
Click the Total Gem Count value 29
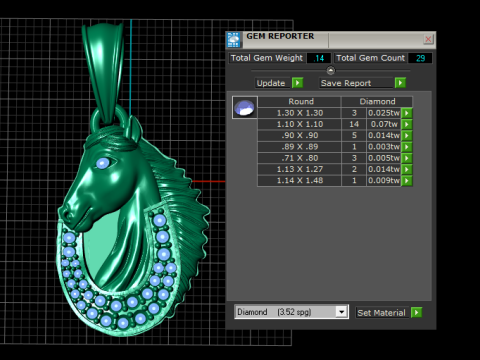[420, 58]
